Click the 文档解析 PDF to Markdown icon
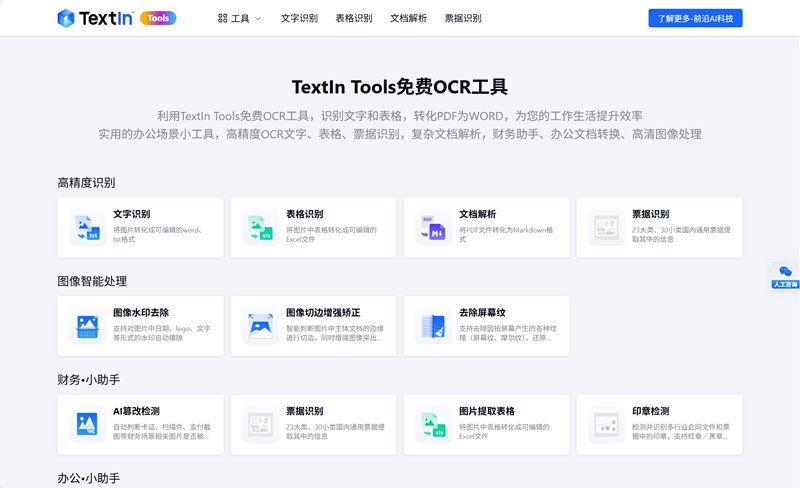This screenshot has width=800, height=488. pyautogui.click(x=433, y=228)
